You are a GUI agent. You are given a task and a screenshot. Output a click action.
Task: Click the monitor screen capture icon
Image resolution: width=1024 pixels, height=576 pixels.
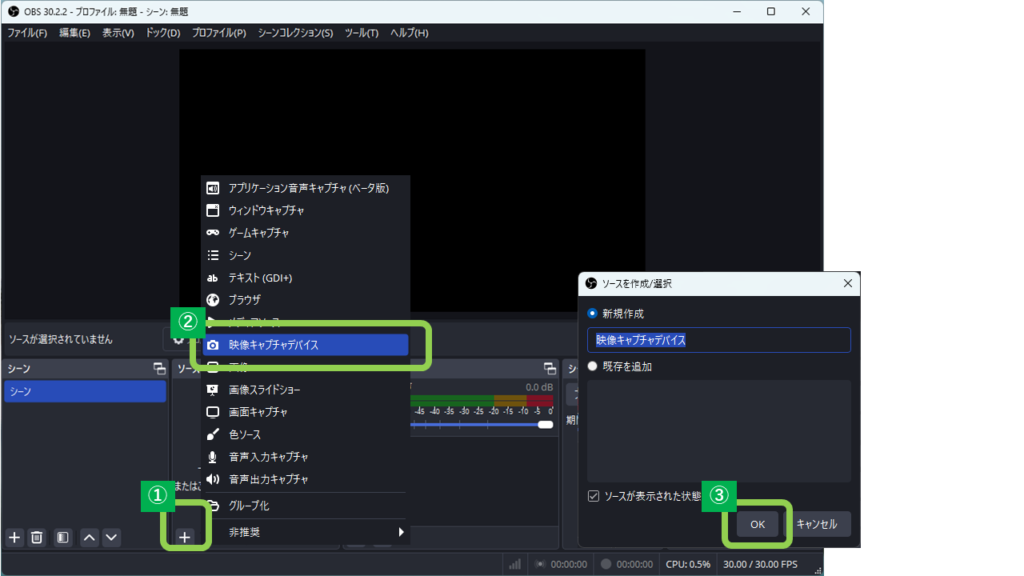(x=213, y=412)
